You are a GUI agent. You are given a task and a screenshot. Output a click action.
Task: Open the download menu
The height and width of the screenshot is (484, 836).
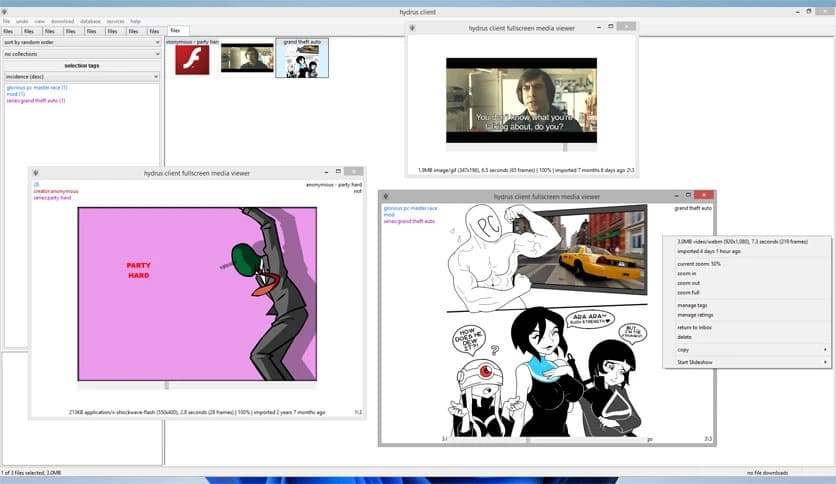62,21
